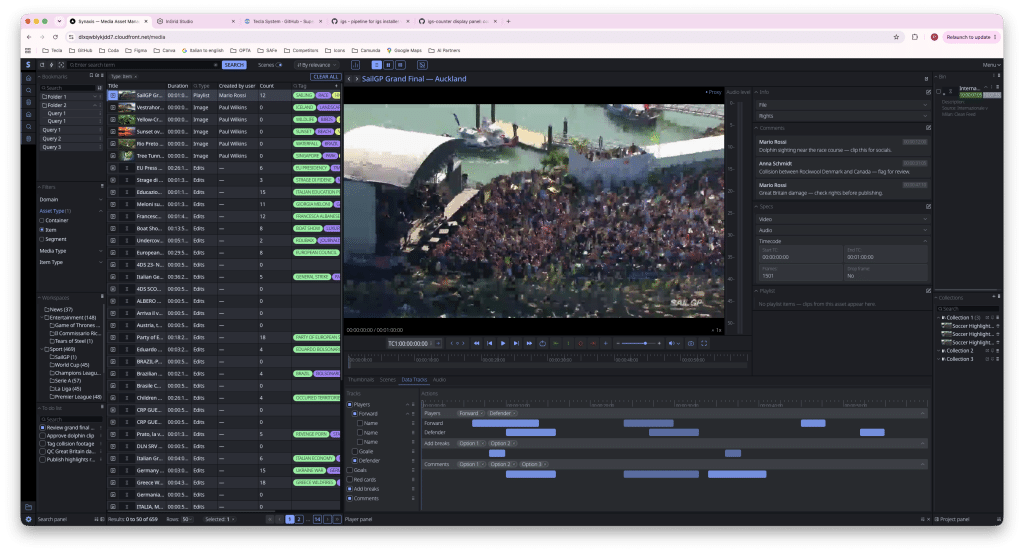The height and width of the screenshot is (553, 1024).
Task: Go to results page 2
Action: tap(298, 520)
